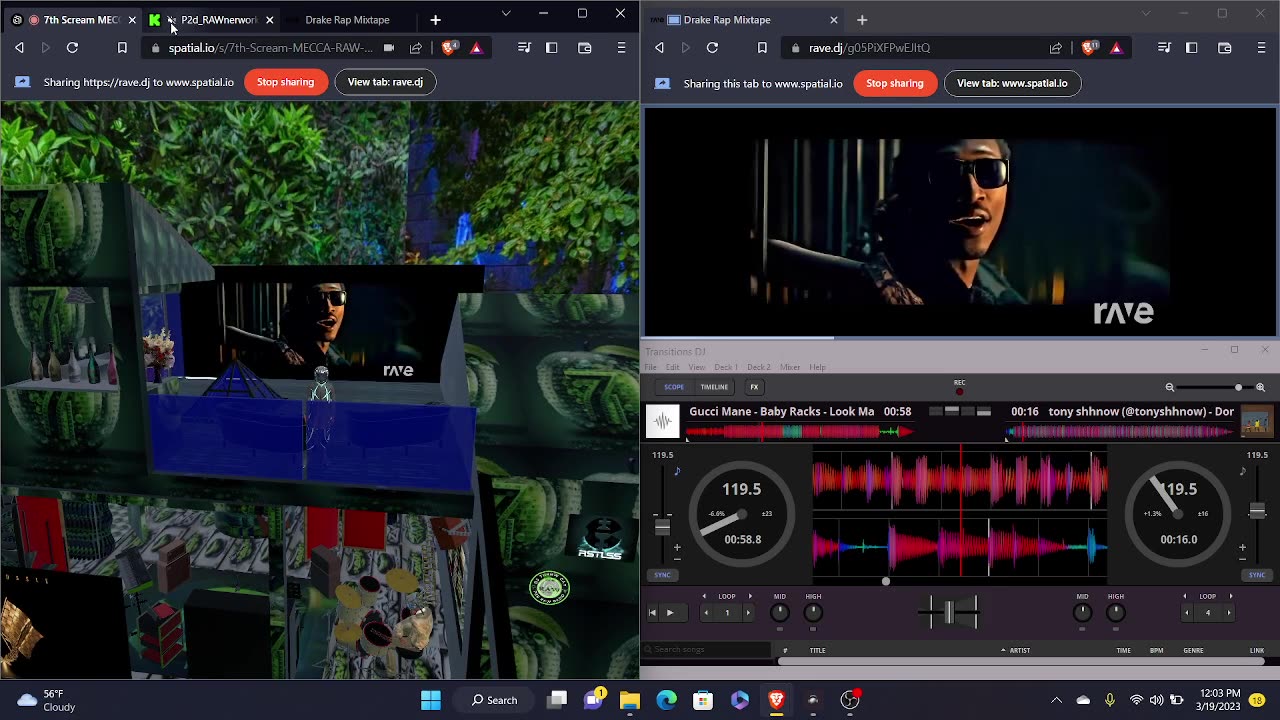Play the left deck in Transitions DJ

click(670, 612)
